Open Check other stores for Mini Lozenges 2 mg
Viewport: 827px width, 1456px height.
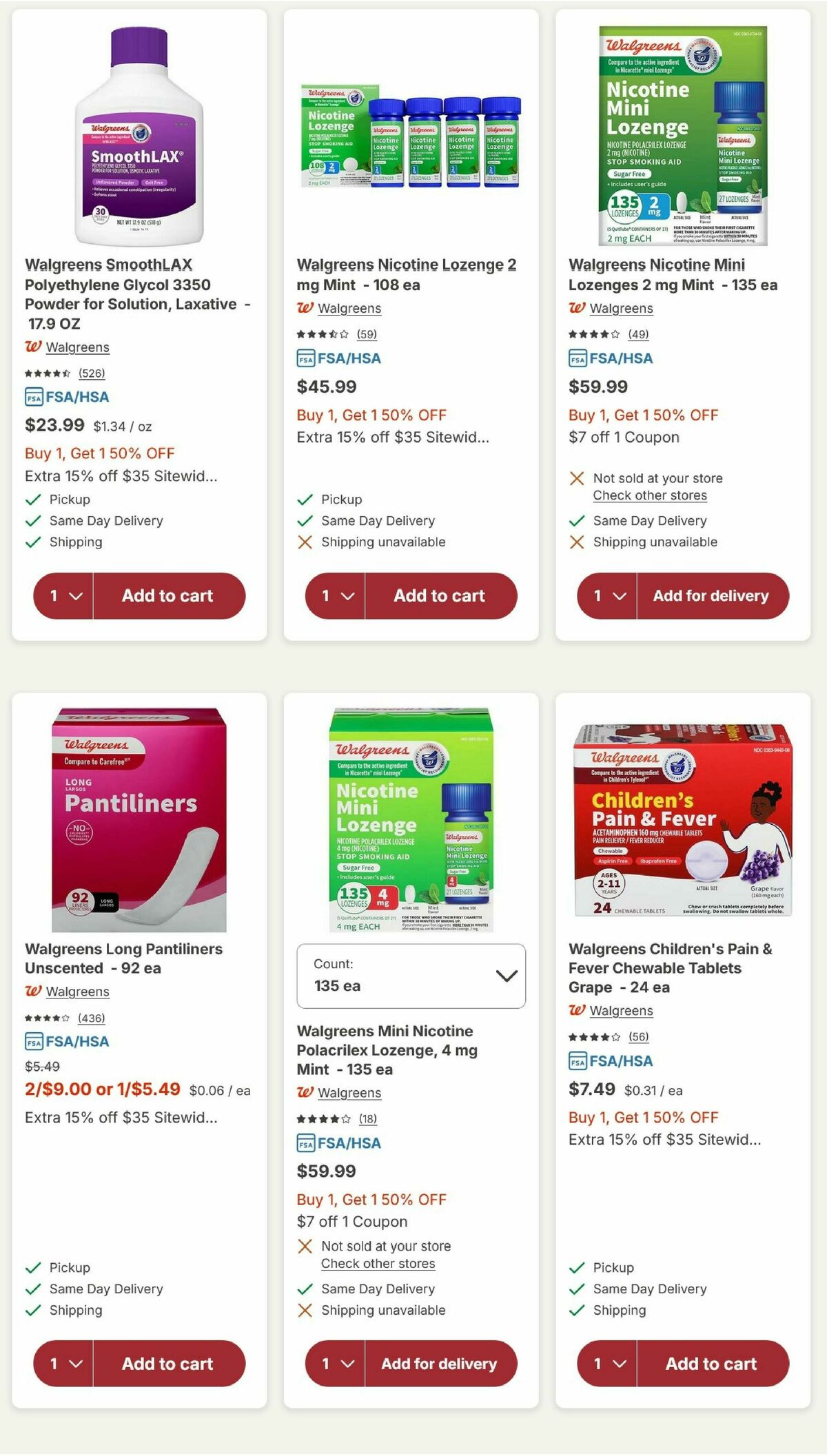click(x=649, y=495)
